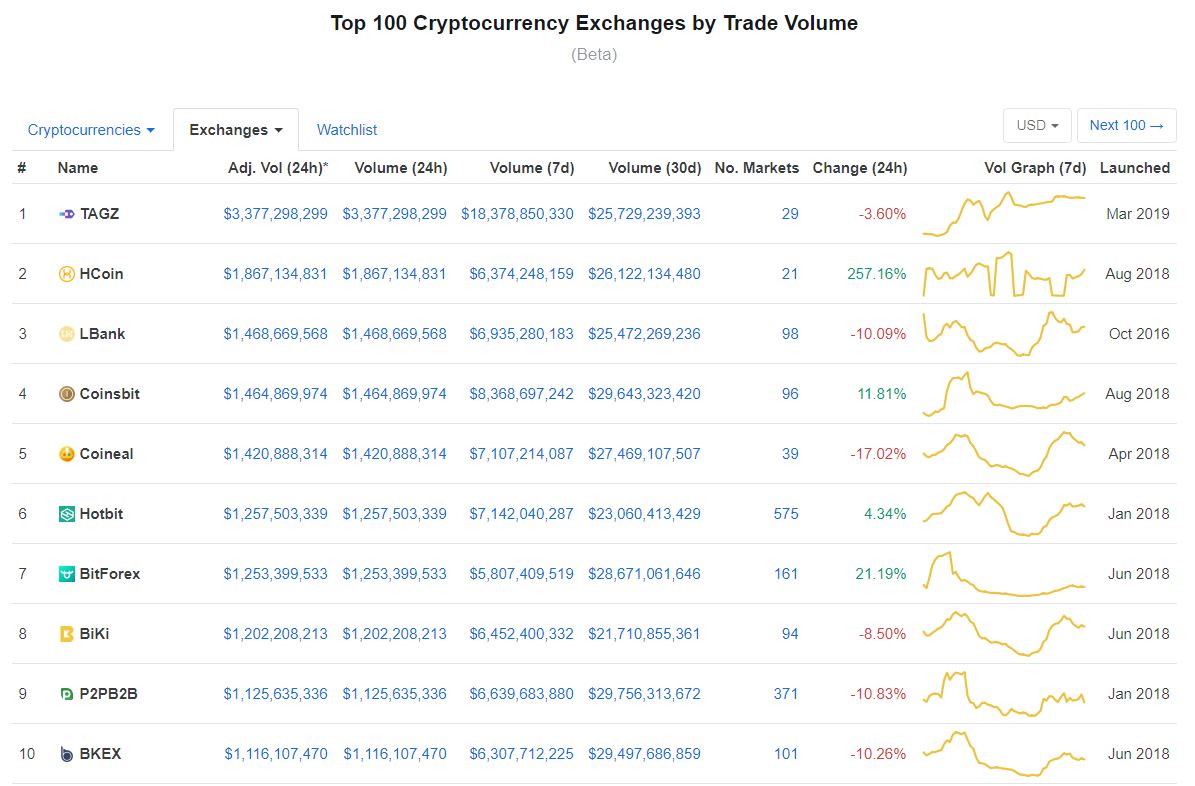Screen dimensions: 1195x786
Task: Click BKEX 7d volume graph
Action: tap(1004, 754)
